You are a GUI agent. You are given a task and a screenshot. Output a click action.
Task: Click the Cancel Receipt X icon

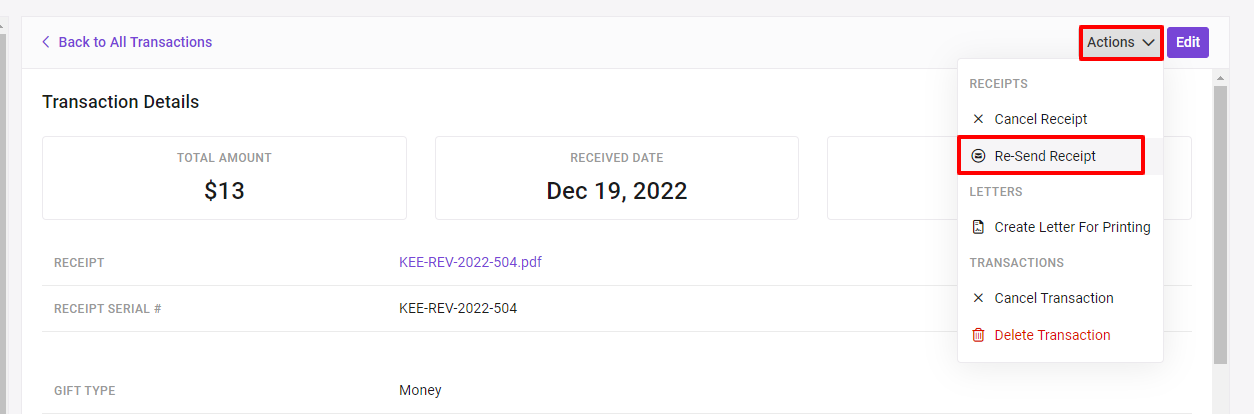coord(978,119)
